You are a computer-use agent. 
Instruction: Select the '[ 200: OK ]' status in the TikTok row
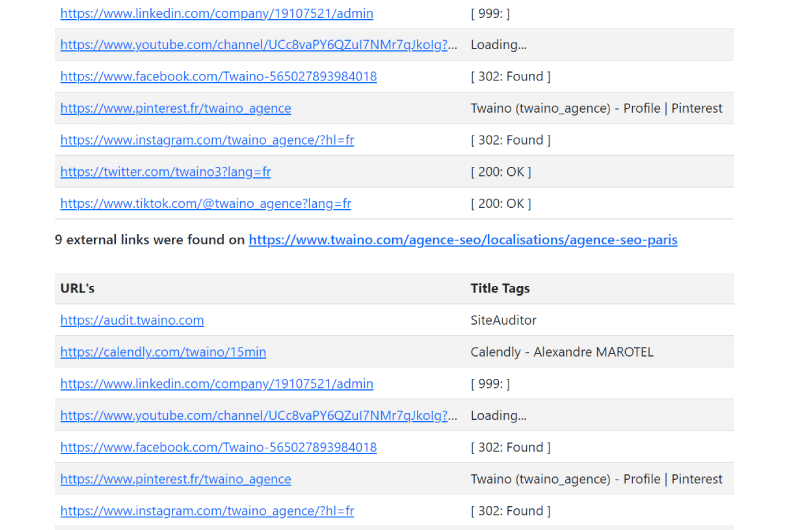[x=501, y=204]
